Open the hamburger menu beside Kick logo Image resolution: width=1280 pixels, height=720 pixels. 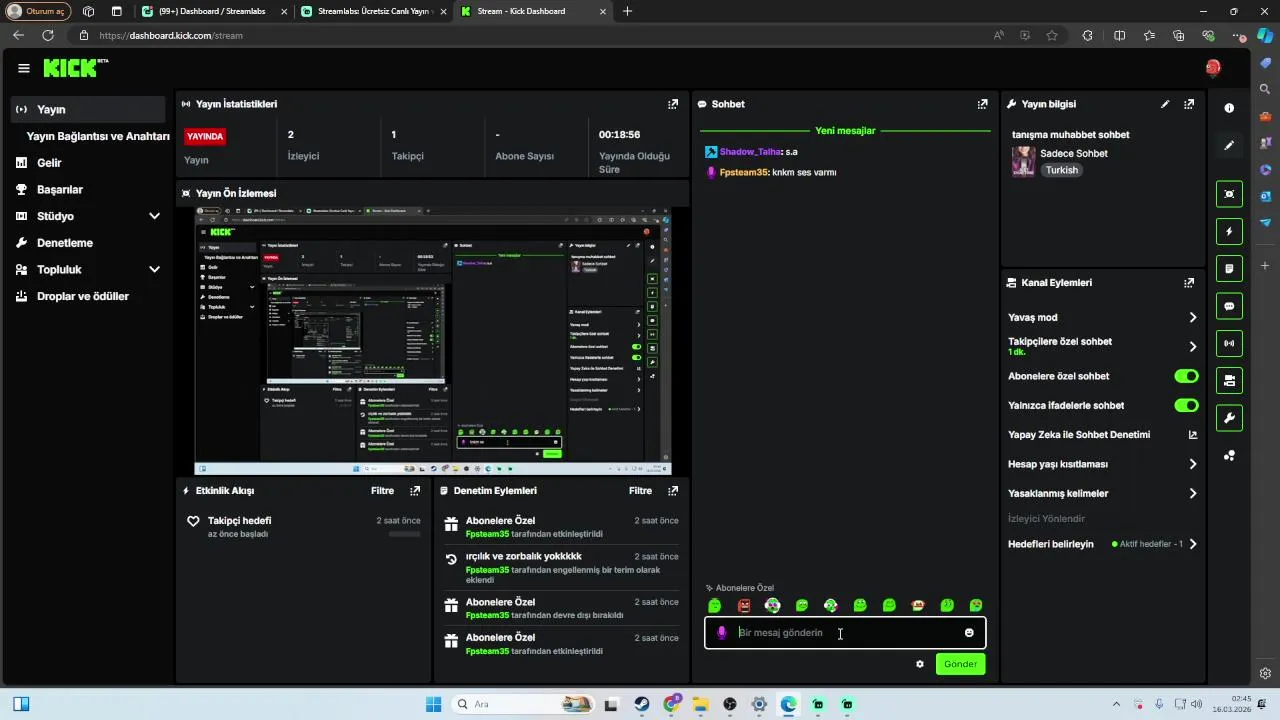24,68
